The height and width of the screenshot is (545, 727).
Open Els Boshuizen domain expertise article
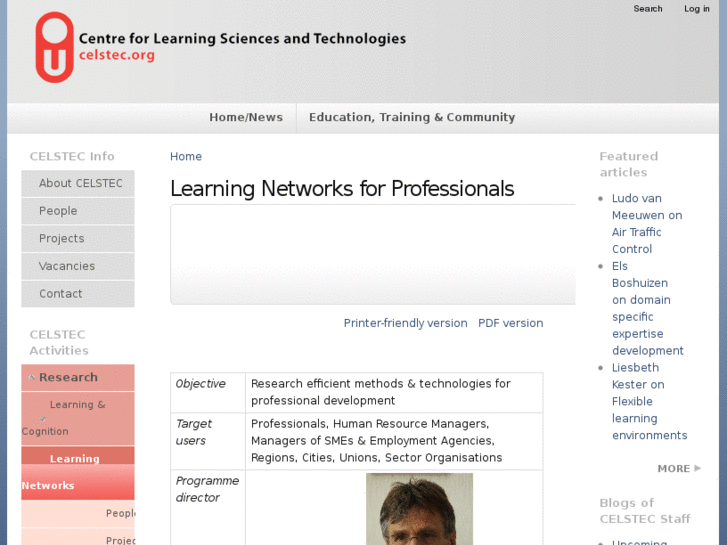[647, 308]
